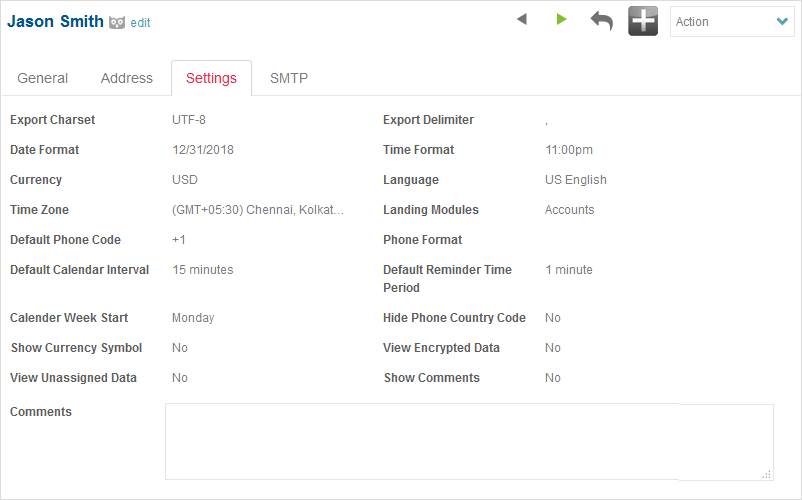Click the (GMT+05:30) Chennai time zone value
802x500 pixels.
point(258,210)
